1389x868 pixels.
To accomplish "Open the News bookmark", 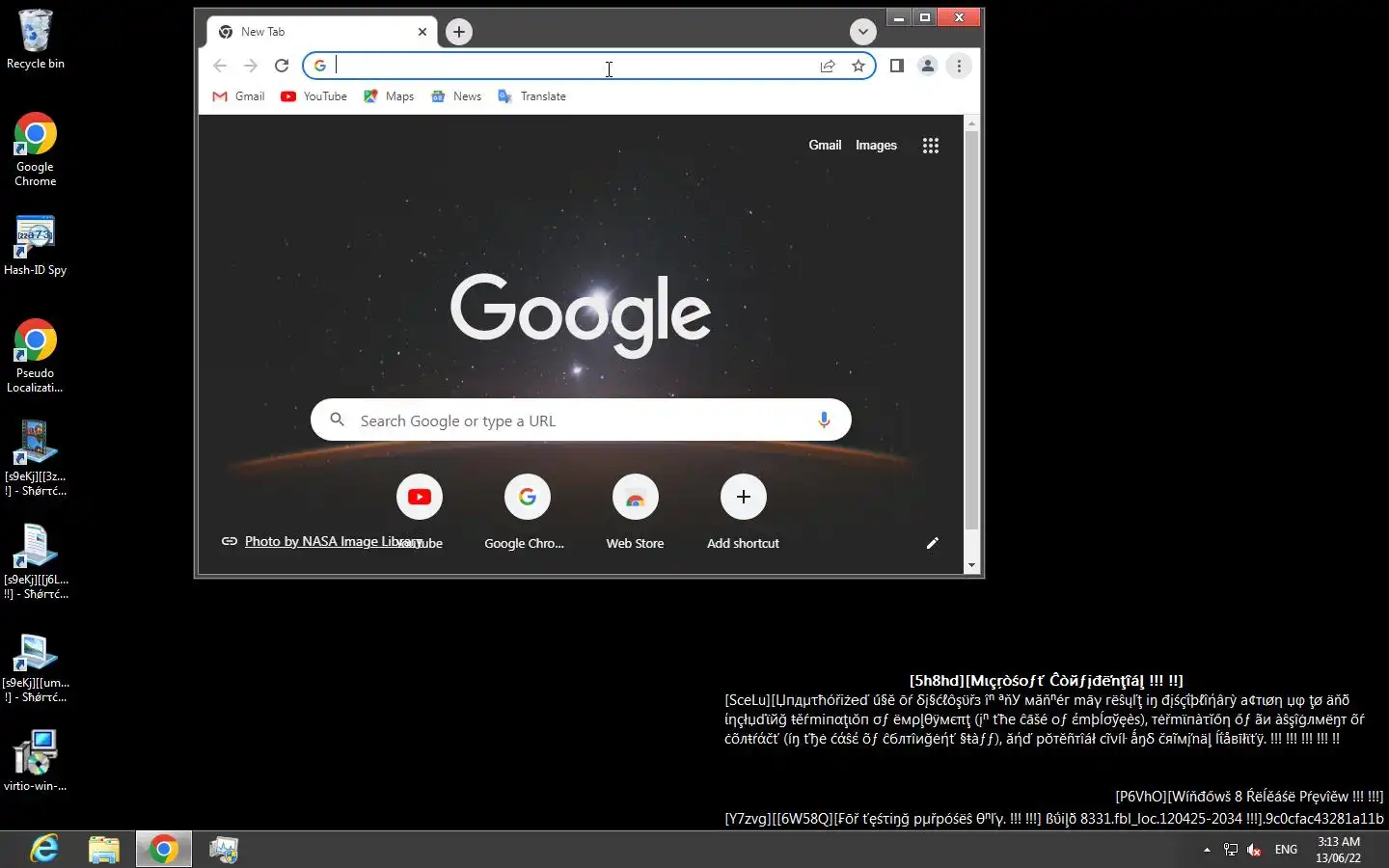I will click(456, 96).
